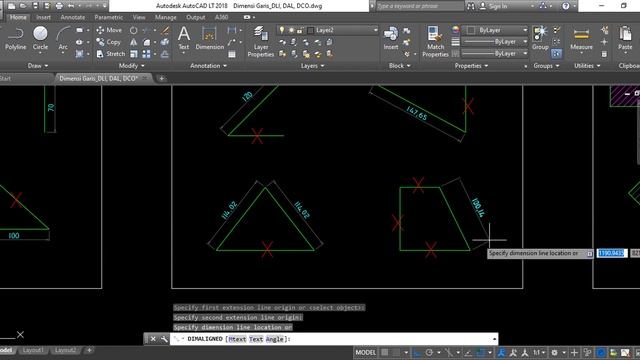Expand the Properties panel
The width and height of the screenshot is (640, 360).
(471, 65)
